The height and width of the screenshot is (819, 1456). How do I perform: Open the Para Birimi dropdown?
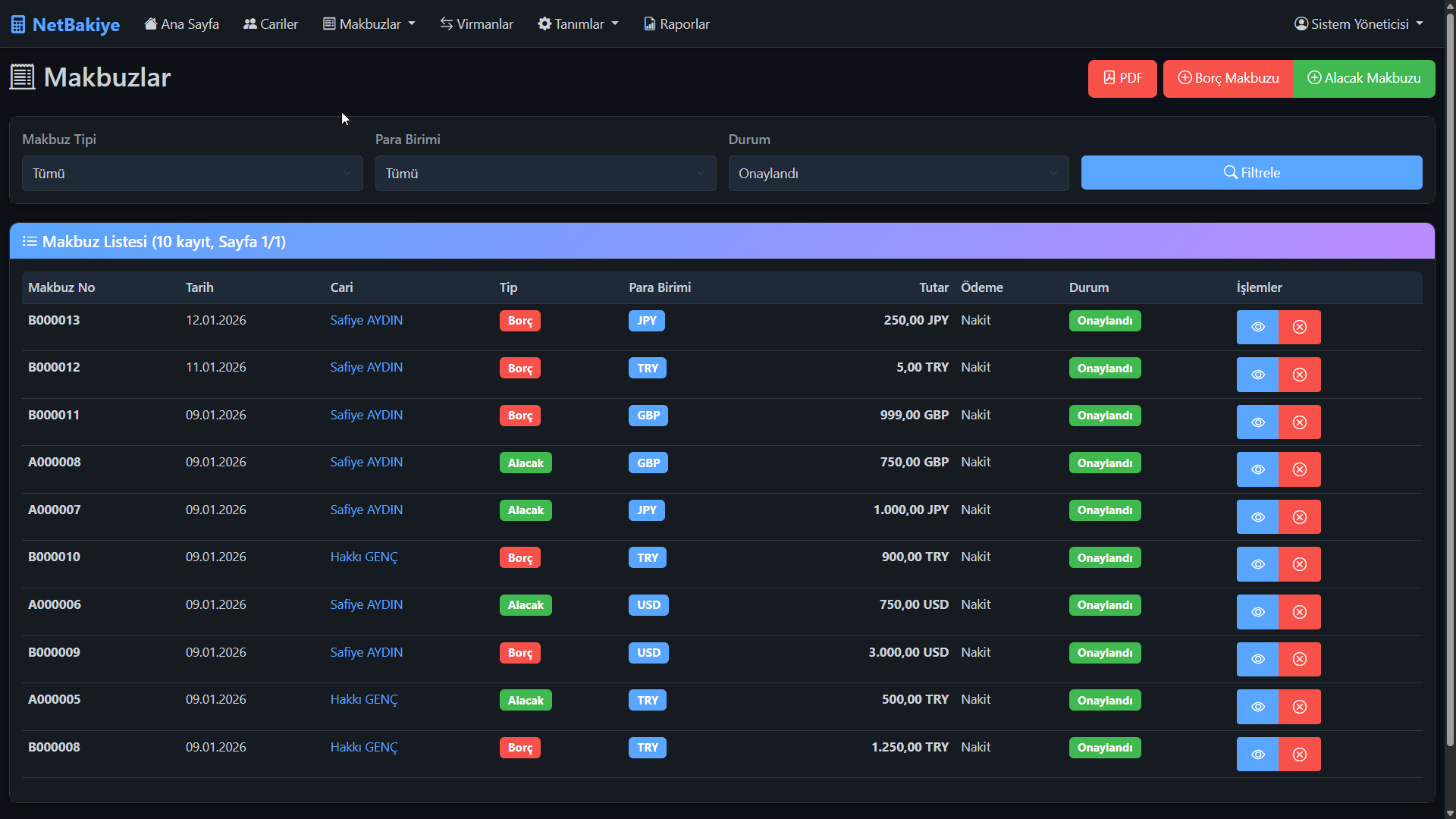[x=545, y=174]
